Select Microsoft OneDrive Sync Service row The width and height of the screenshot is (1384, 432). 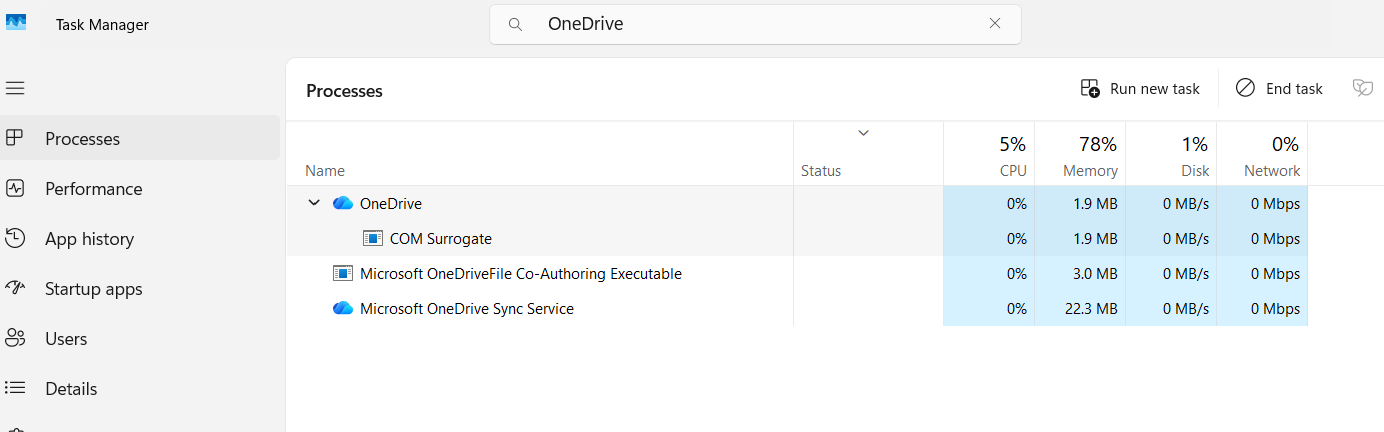click(x=797, y=309)
